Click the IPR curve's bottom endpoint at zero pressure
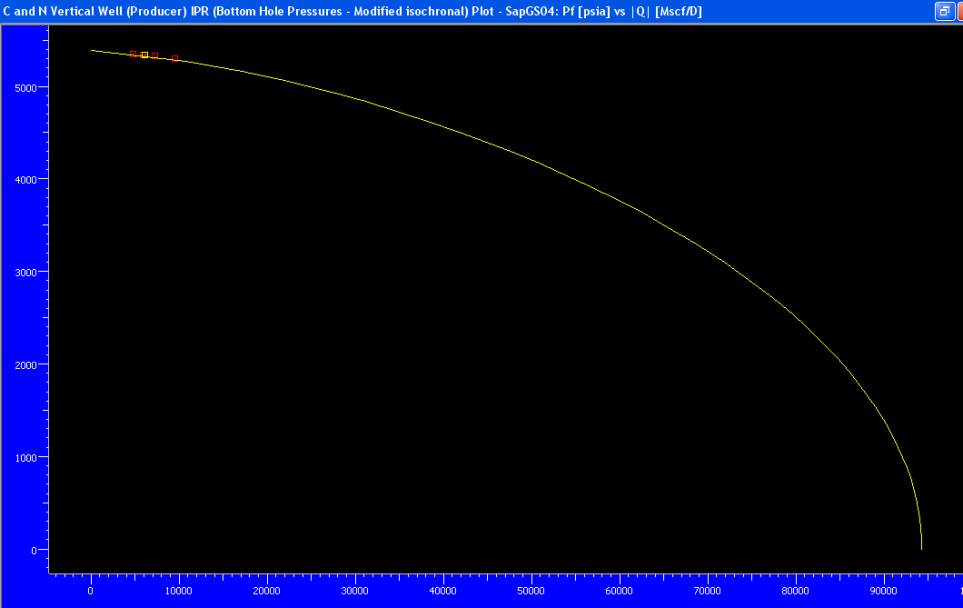 click(x=921, y=548)
